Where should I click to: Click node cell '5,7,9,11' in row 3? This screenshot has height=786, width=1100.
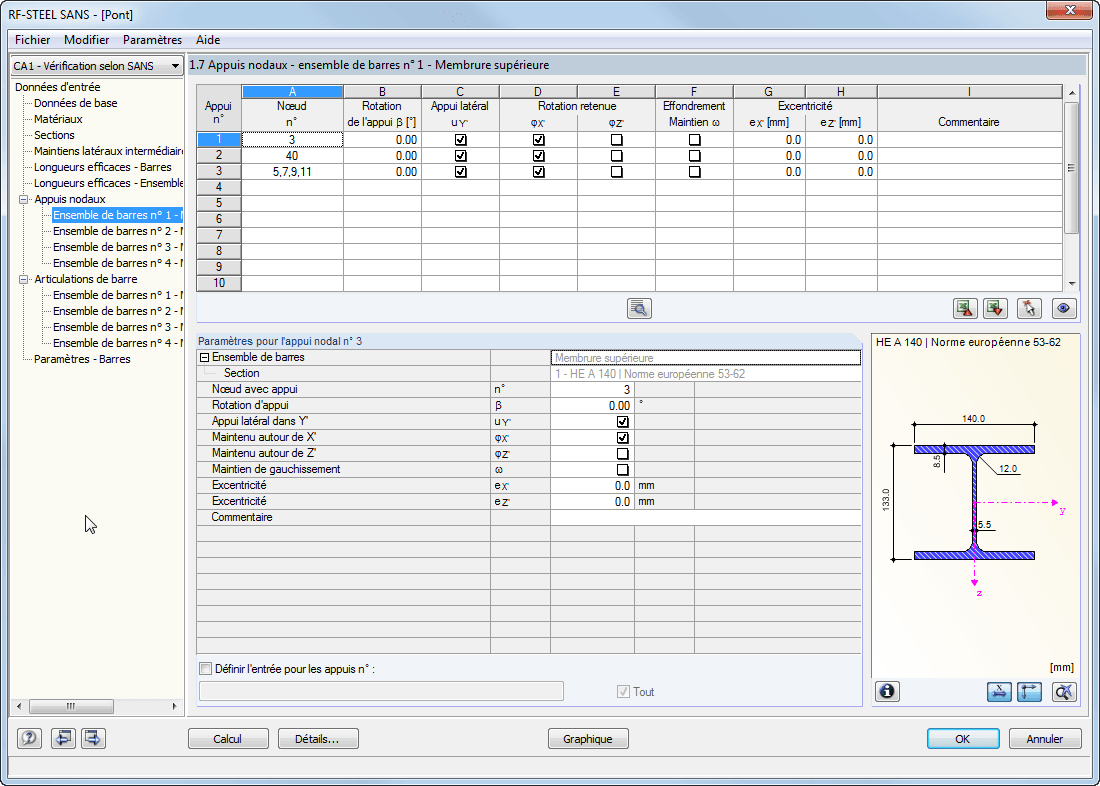point(292,171)
